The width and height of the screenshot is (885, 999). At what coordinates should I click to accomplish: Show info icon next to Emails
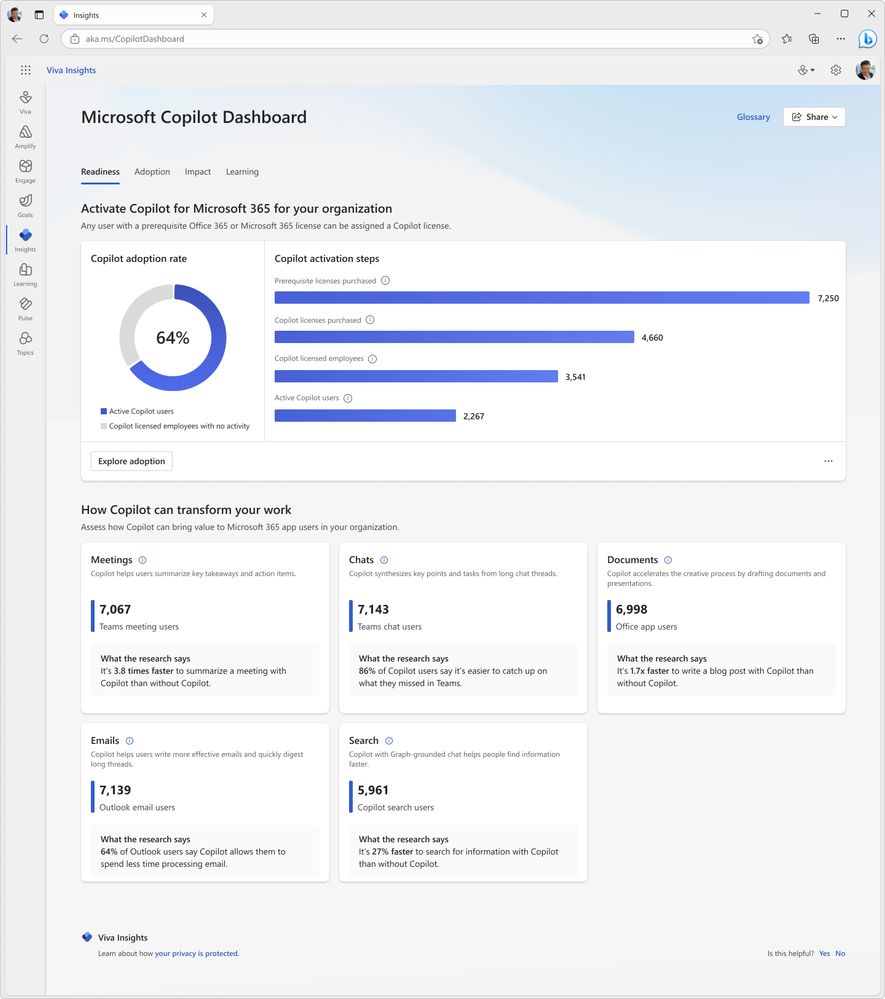tap(130, 741)
